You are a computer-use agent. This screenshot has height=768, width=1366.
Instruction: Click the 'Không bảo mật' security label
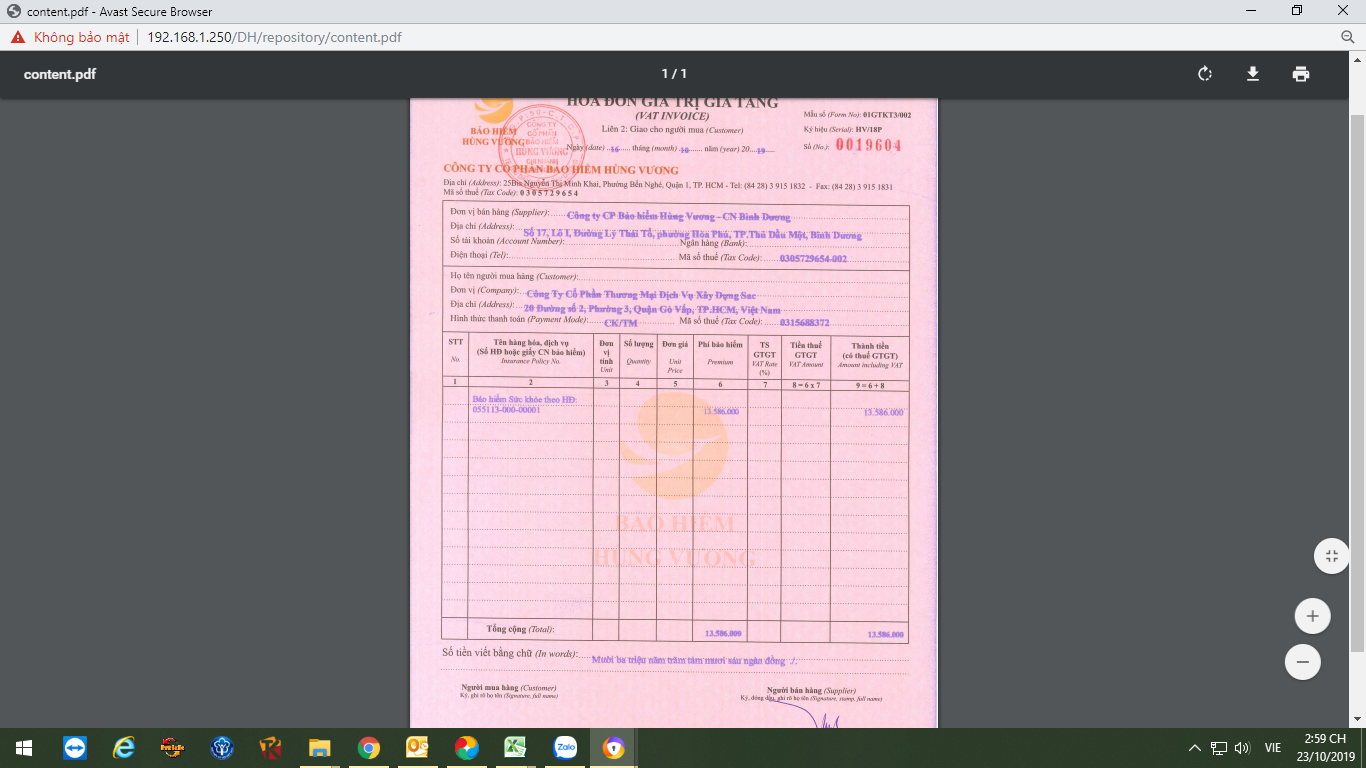click(82, 37)
